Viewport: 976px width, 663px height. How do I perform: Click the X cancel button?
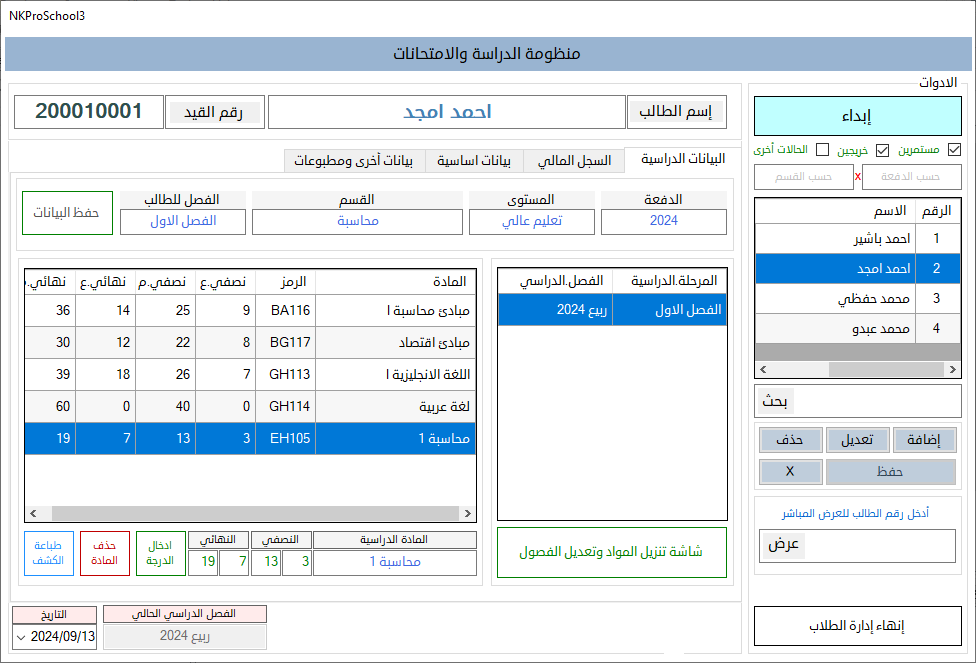(791, 472)
